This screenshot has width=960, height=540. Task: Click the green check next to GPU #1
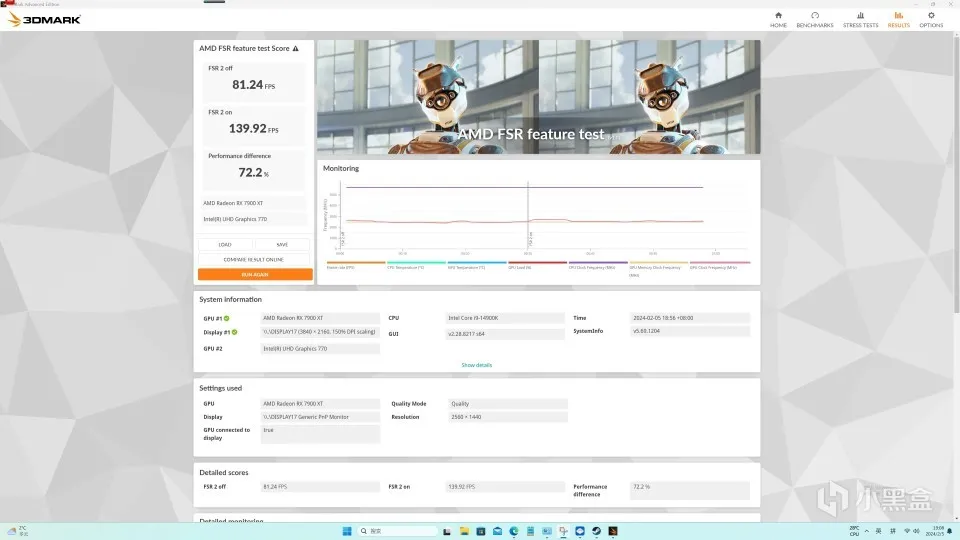pos(227,318)
